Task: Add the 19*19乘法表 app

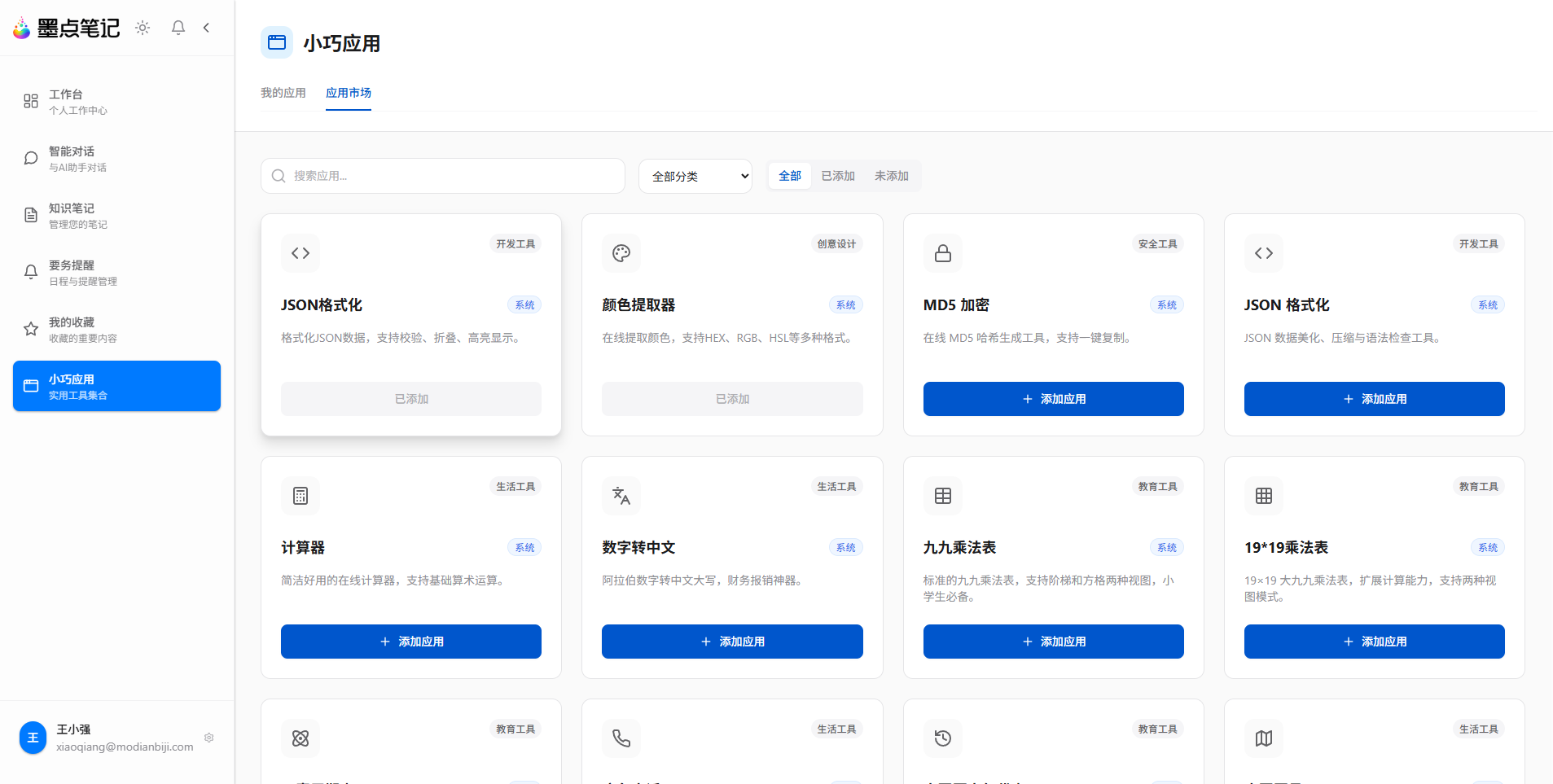Action: [1374, 642]
